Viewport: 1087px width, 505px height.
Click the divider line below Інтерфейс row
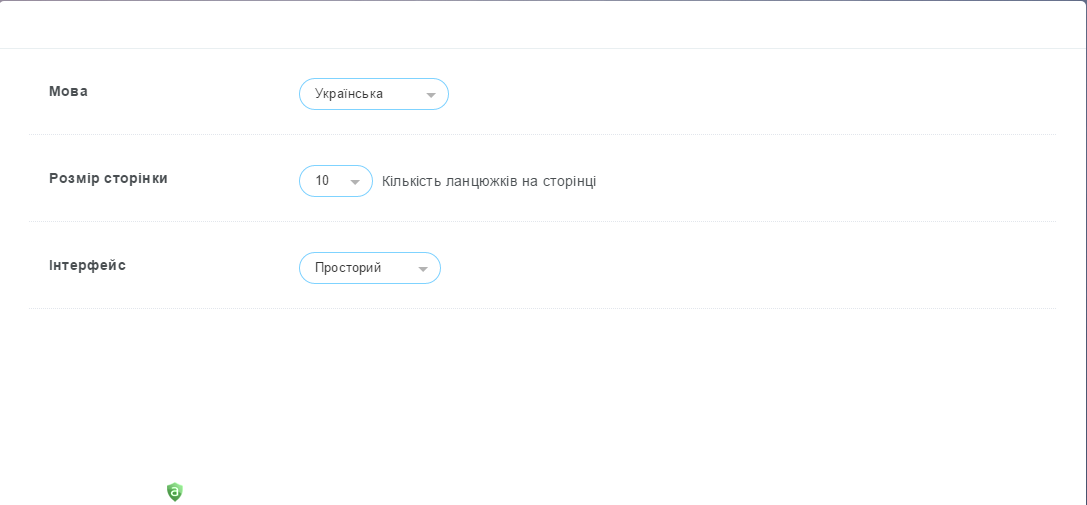(x=542, y=308)
